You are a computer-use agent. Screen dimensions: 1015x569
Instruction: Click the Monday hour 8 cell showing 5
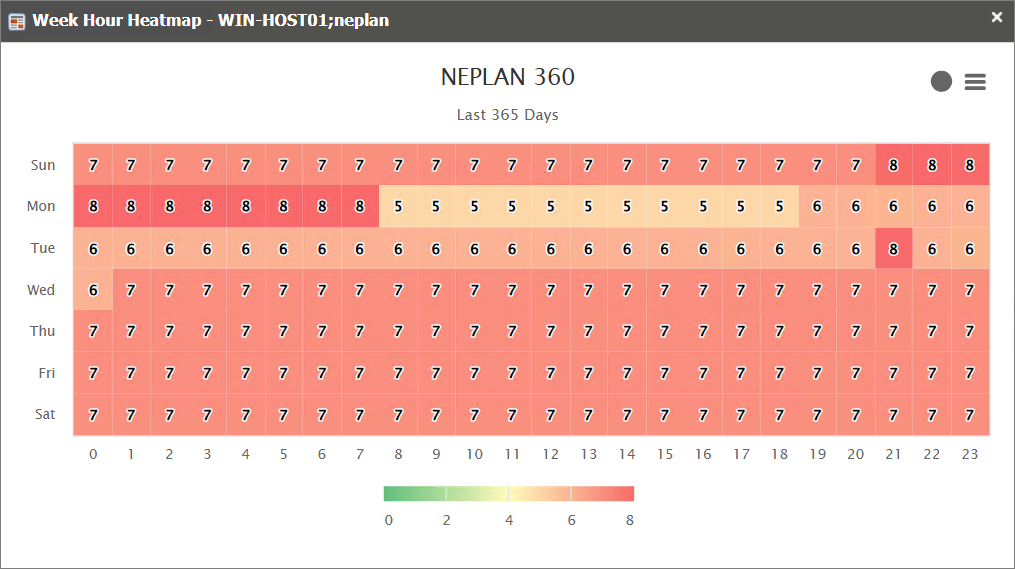click(398, 206)
